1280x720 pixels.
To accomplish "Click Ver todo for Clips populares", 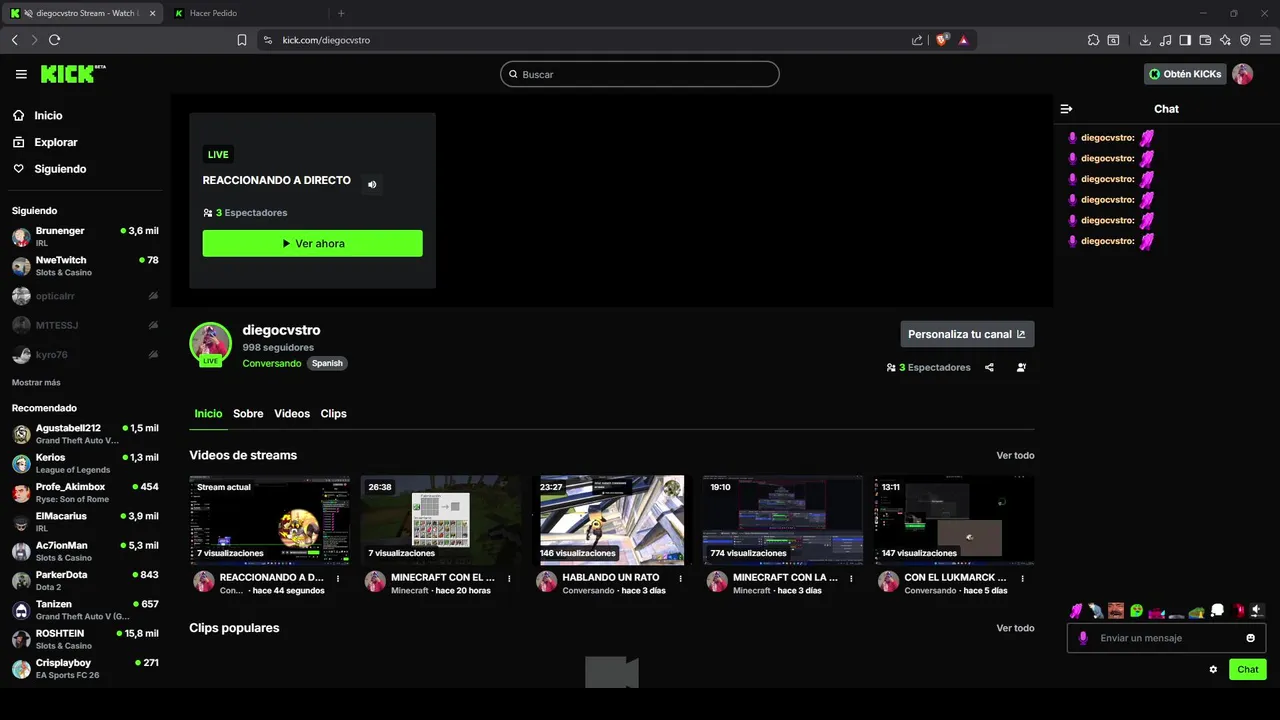I will 1015,628.
